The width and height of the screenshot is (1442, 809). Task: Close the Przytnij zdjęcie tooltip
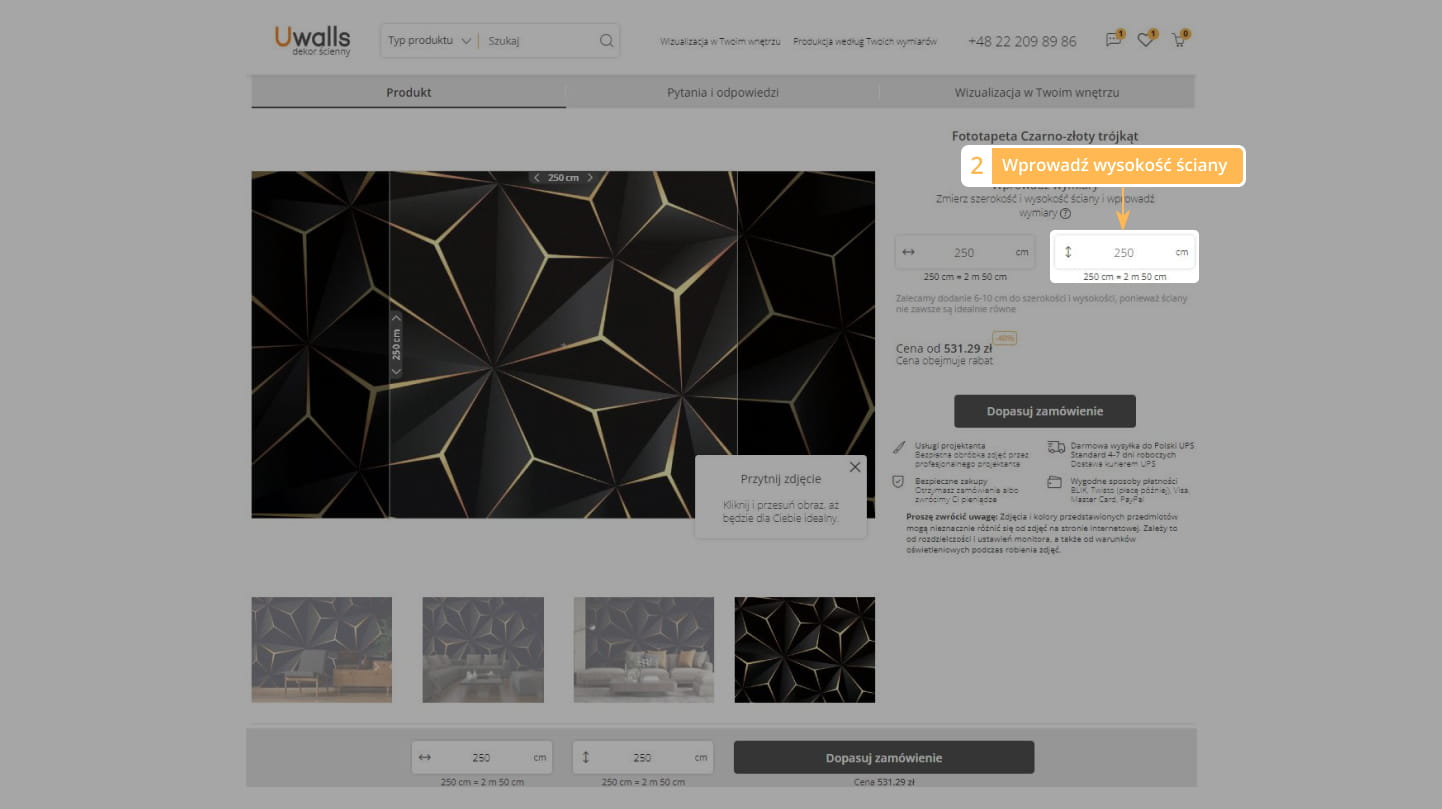854,467
